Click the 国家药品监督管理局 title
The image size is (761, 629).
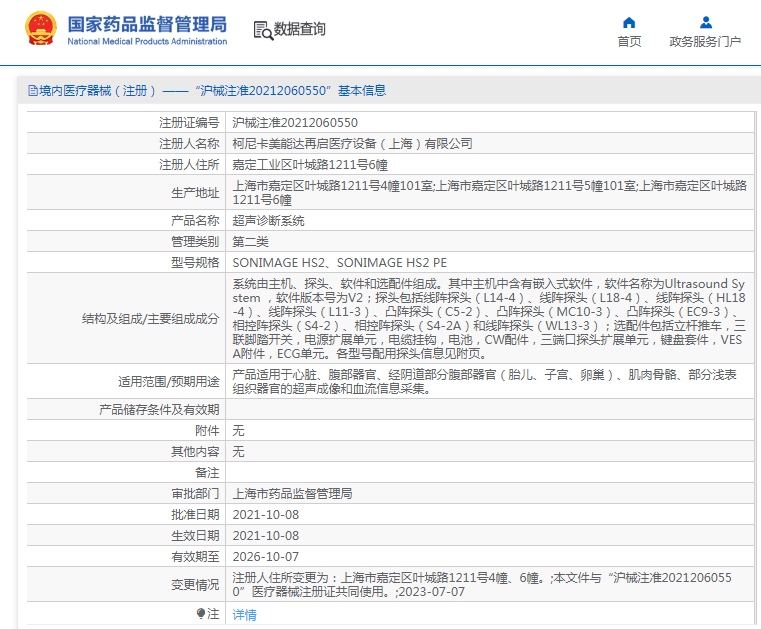tap(147, 24)
